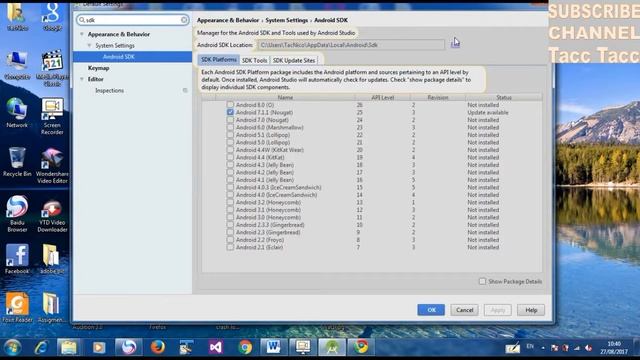Viewport: 640px width, 360px height.
Task: Click the search magnifier icon
Action: point(82,20)
